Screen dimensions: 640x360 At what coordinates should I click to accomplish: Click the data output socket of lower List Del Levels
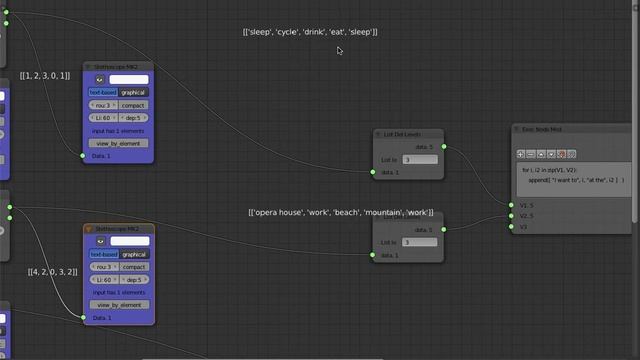(444, 229)
